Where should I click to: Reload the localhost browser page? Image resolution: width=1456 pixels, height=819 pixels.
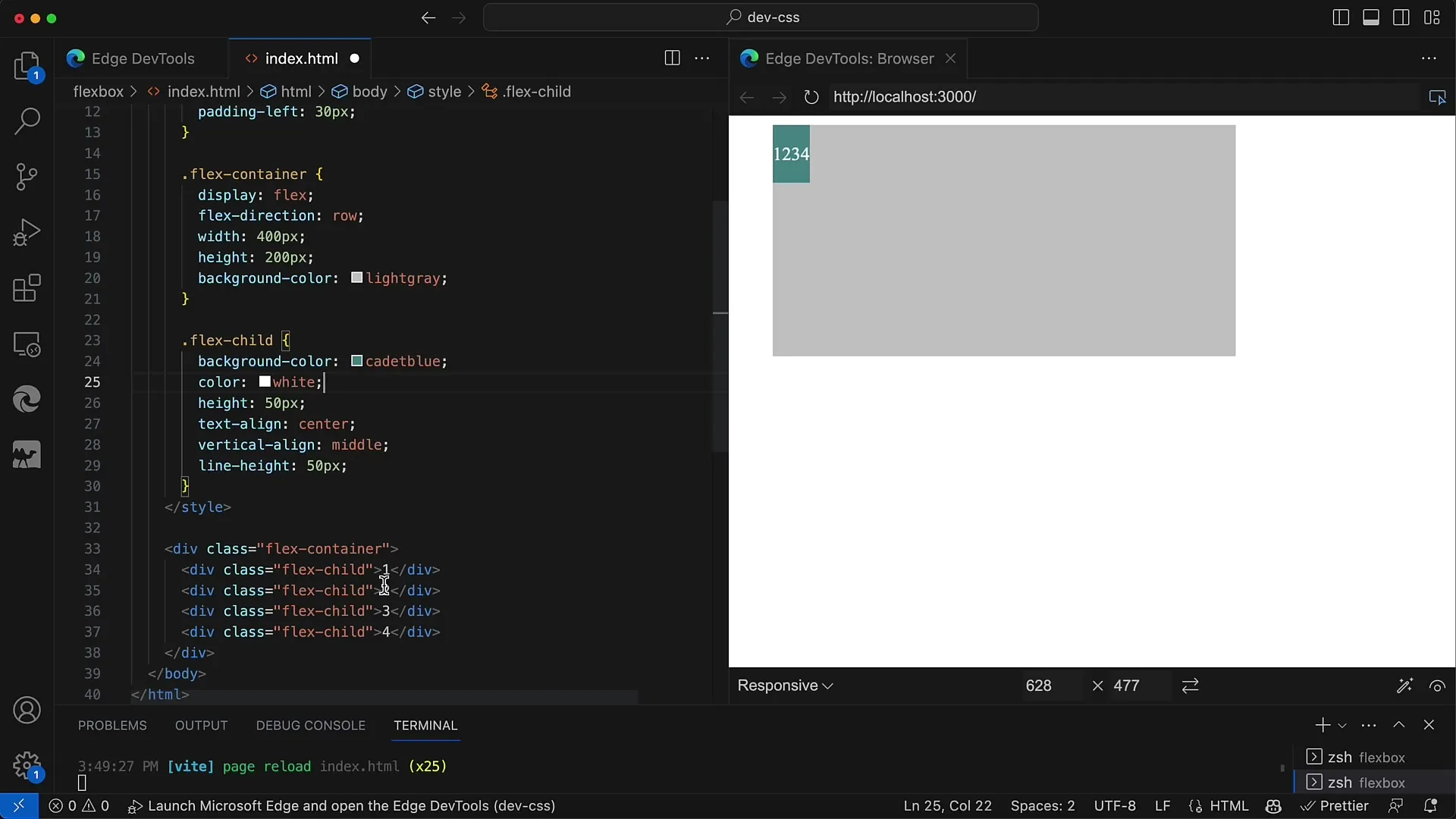point(811,97)
